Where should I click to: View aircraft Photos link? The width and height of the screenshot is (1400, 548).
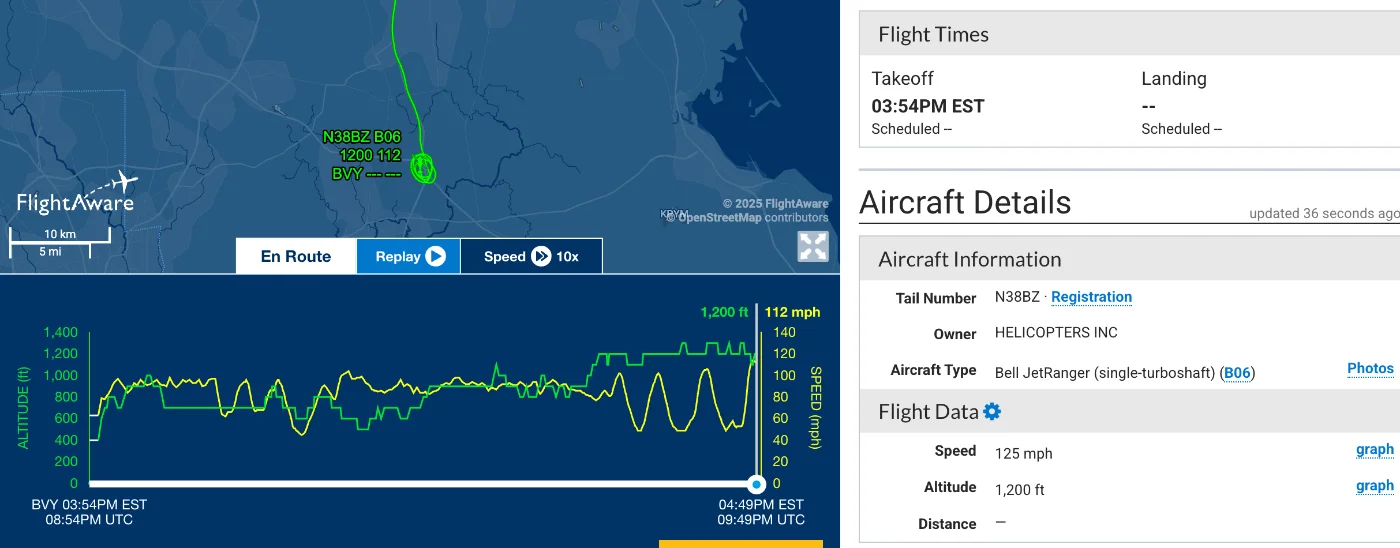click(1370, 368)
